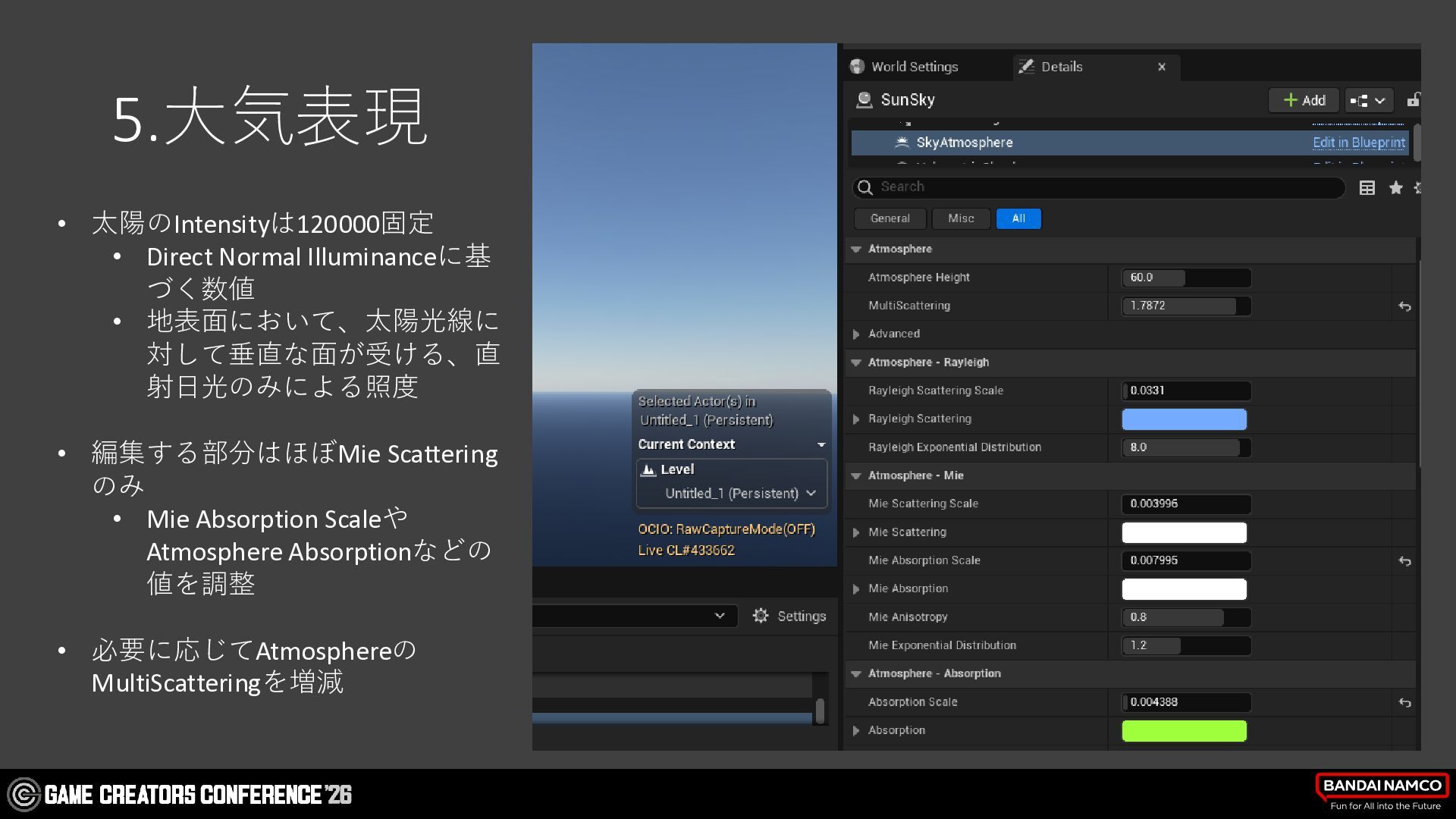1456x819 pixels.
Task: Click the SkyAtmosphere component icon
Action: point(902,142)
